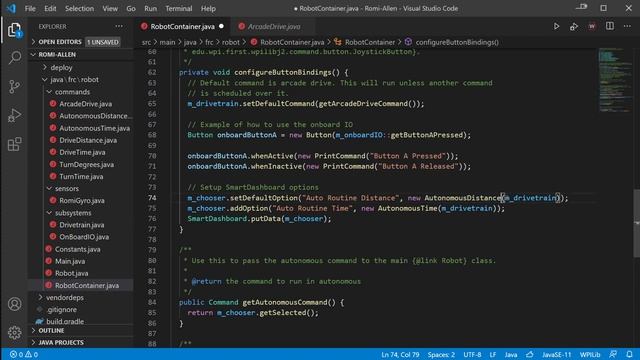640x360 pixels.
Task: Click the WPILib W icon
Action: 592,27
